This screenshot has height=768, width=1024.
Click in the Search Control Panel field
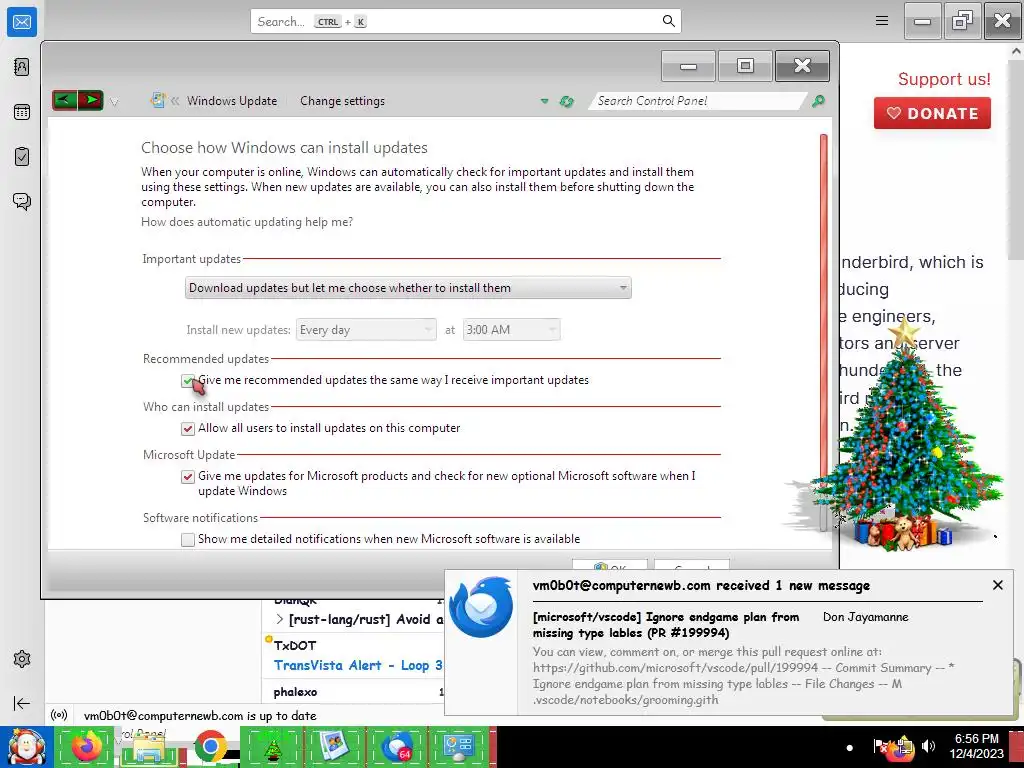point(696,101)
